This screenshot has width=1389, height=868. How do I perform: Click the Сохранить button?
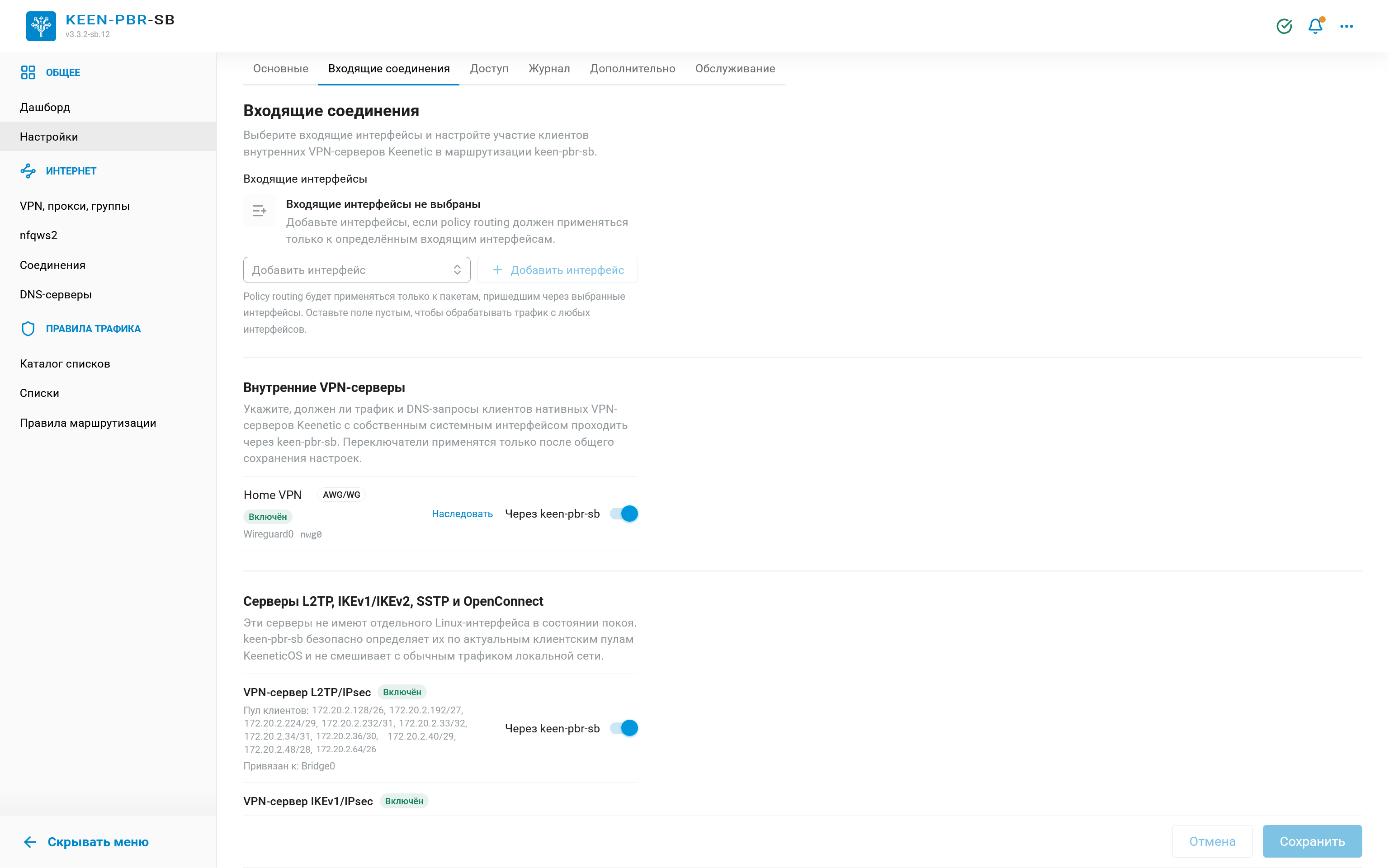1312,841
